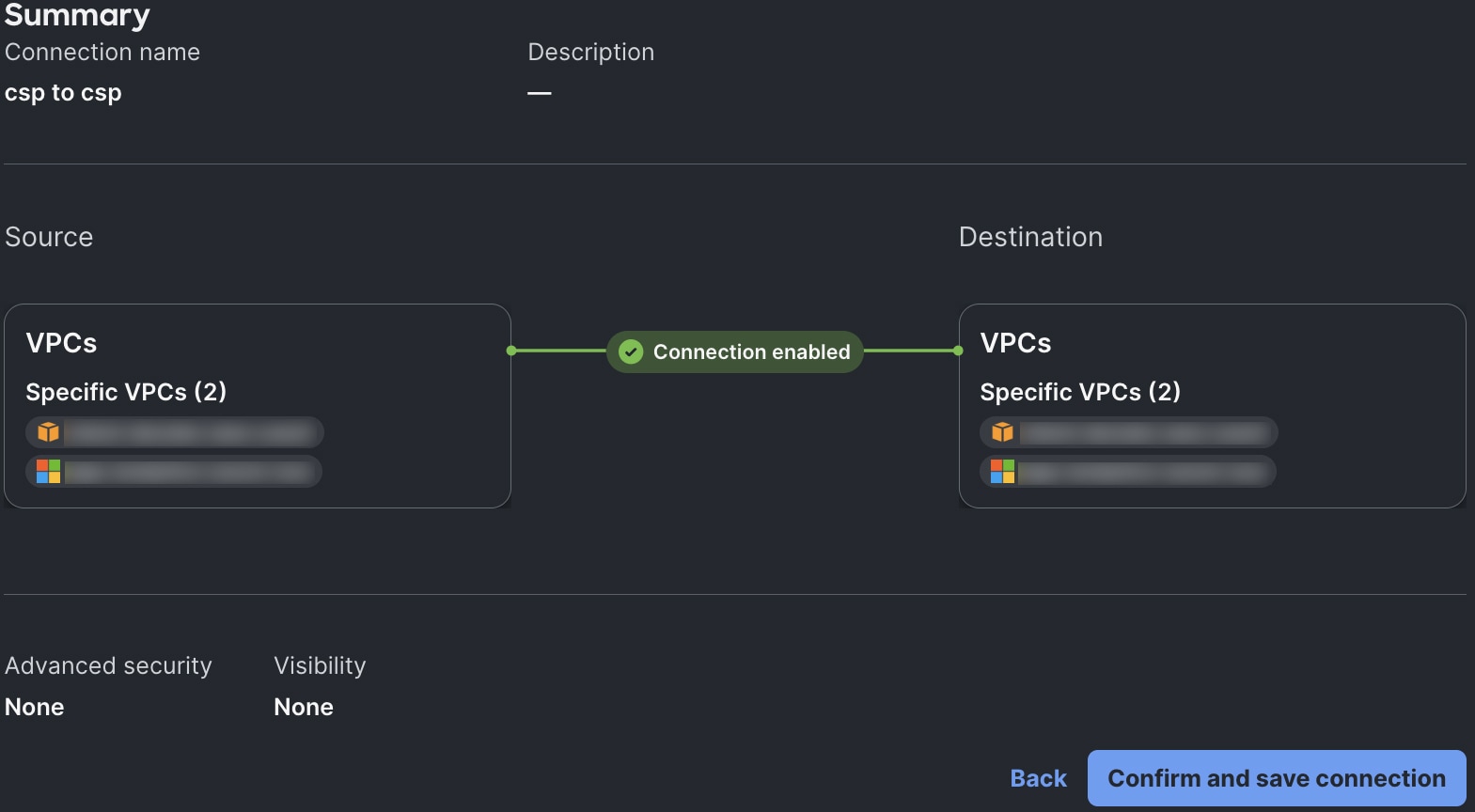Screen dimensions: 1475x812
Task: Click the Advanced security label
Action: (x=108, y=665)
